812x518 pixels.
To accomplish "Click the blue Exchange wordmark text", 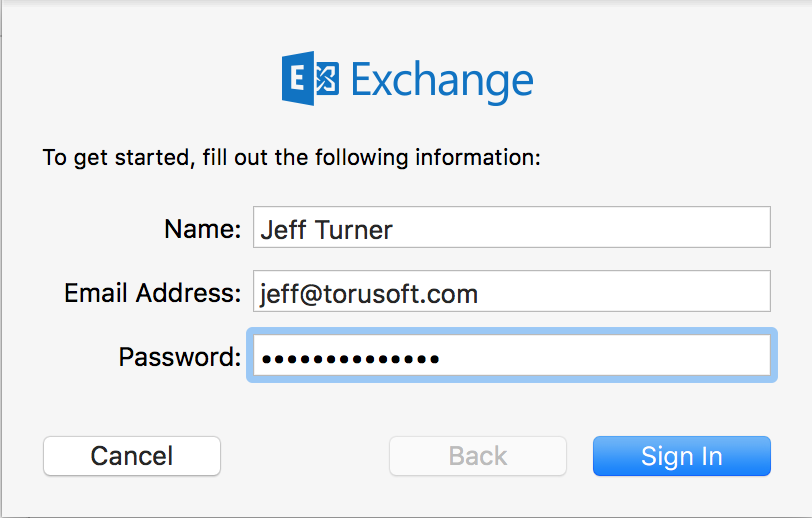I will click(442, 81).
